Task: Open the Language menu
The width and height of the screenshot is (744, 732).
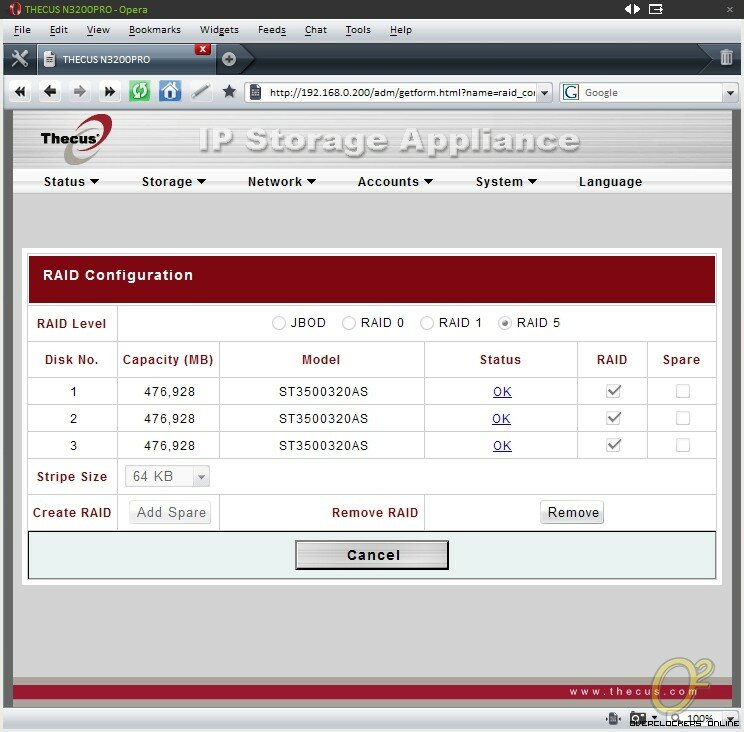Action: pos(610,182)
